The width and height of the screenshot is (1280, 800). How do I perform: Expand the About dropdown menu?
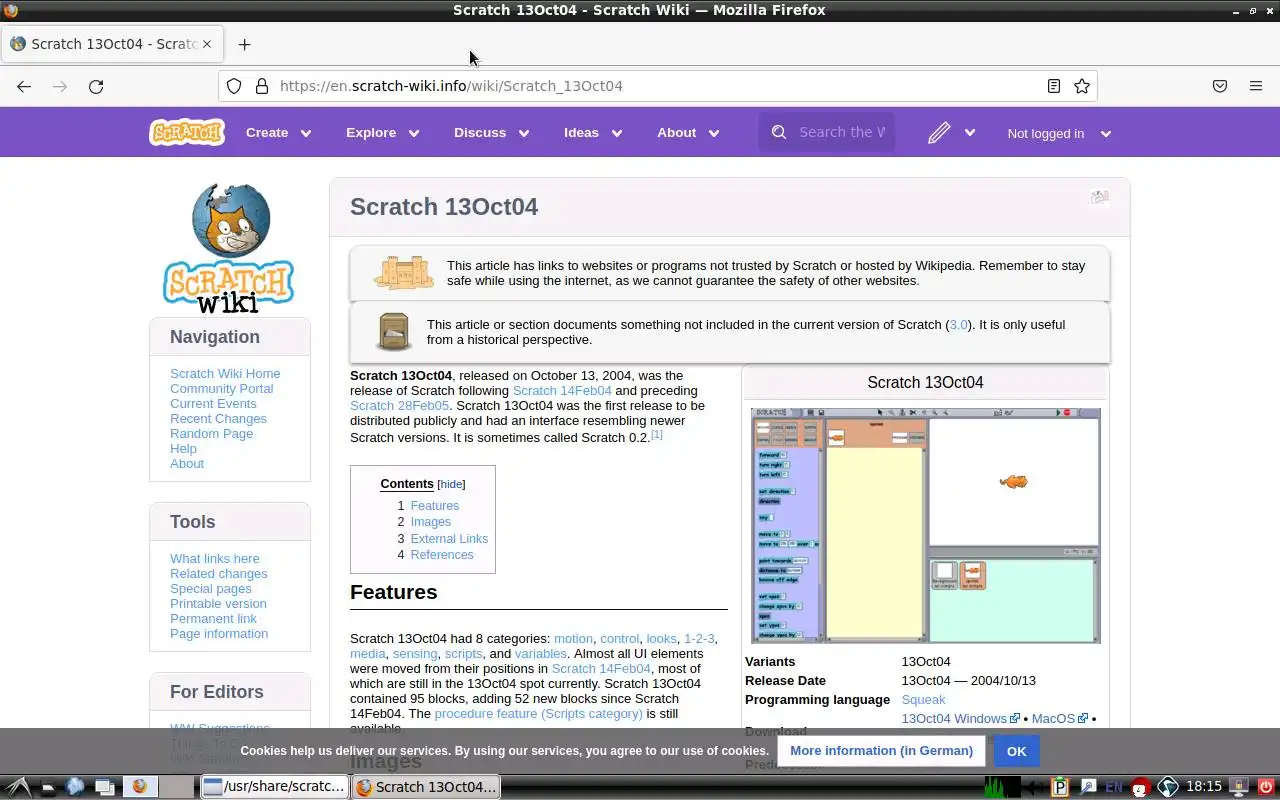tap(688, 132)
